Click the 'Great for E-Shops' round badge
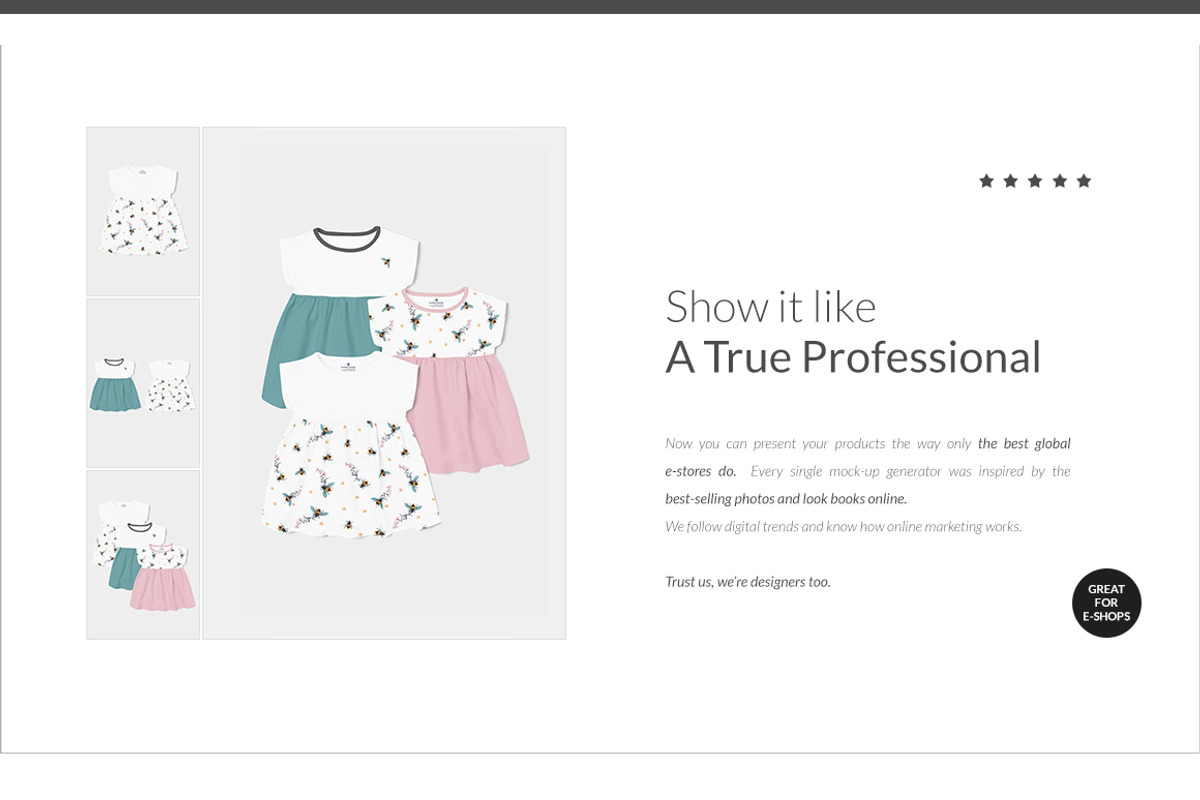Viewport: 1200px width, 800px height. coord(1106,603)
